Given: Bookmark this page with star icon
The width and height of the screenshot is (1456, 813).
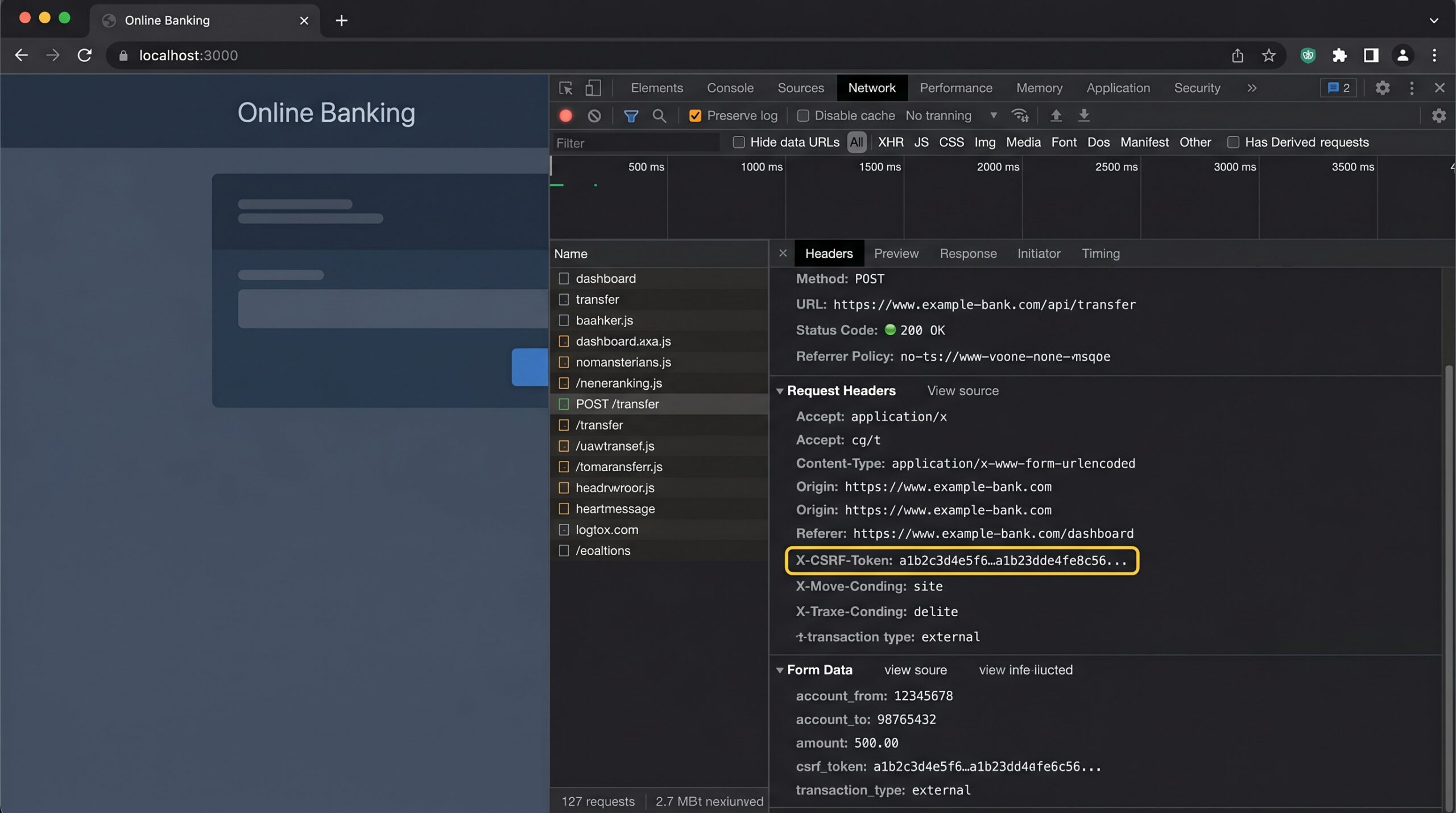Looking at the screenshot, I should [1269, 55].
